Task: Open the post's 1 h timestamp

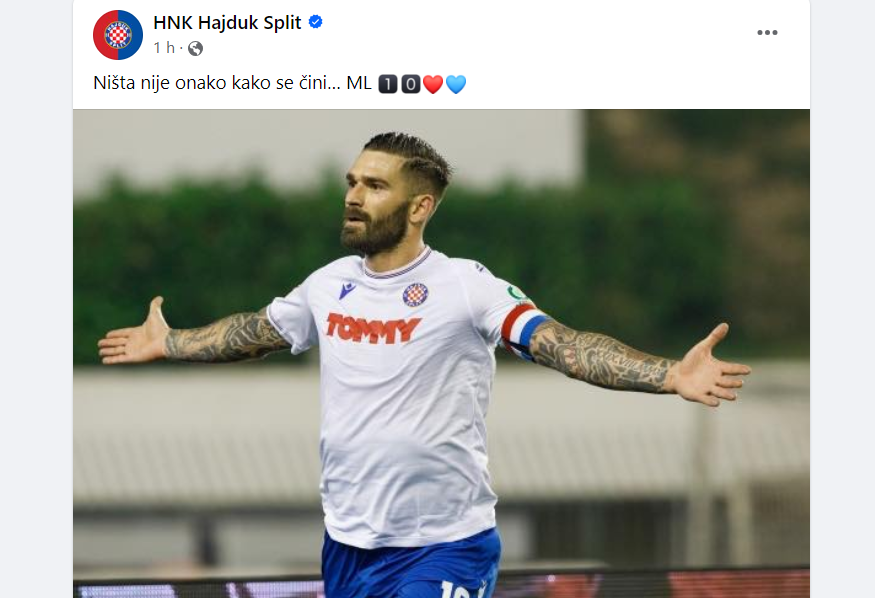Action: coord(164,48)
